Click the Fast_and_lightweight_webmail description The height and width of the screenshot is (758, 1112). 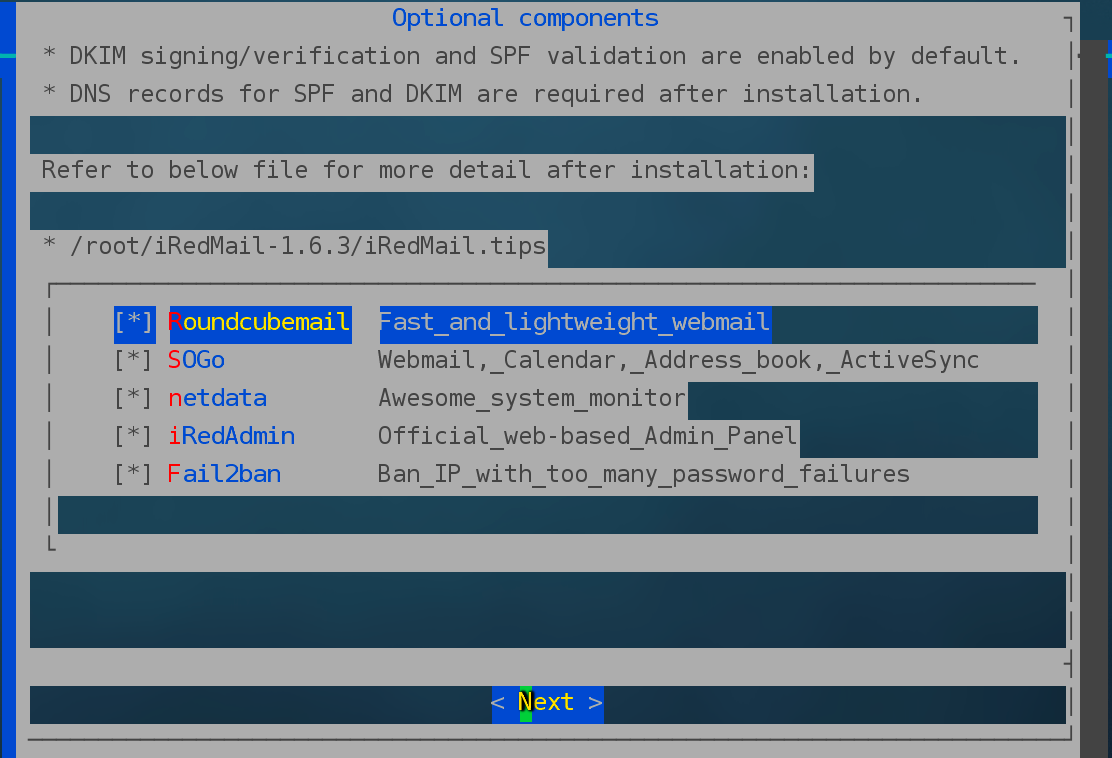574,323
